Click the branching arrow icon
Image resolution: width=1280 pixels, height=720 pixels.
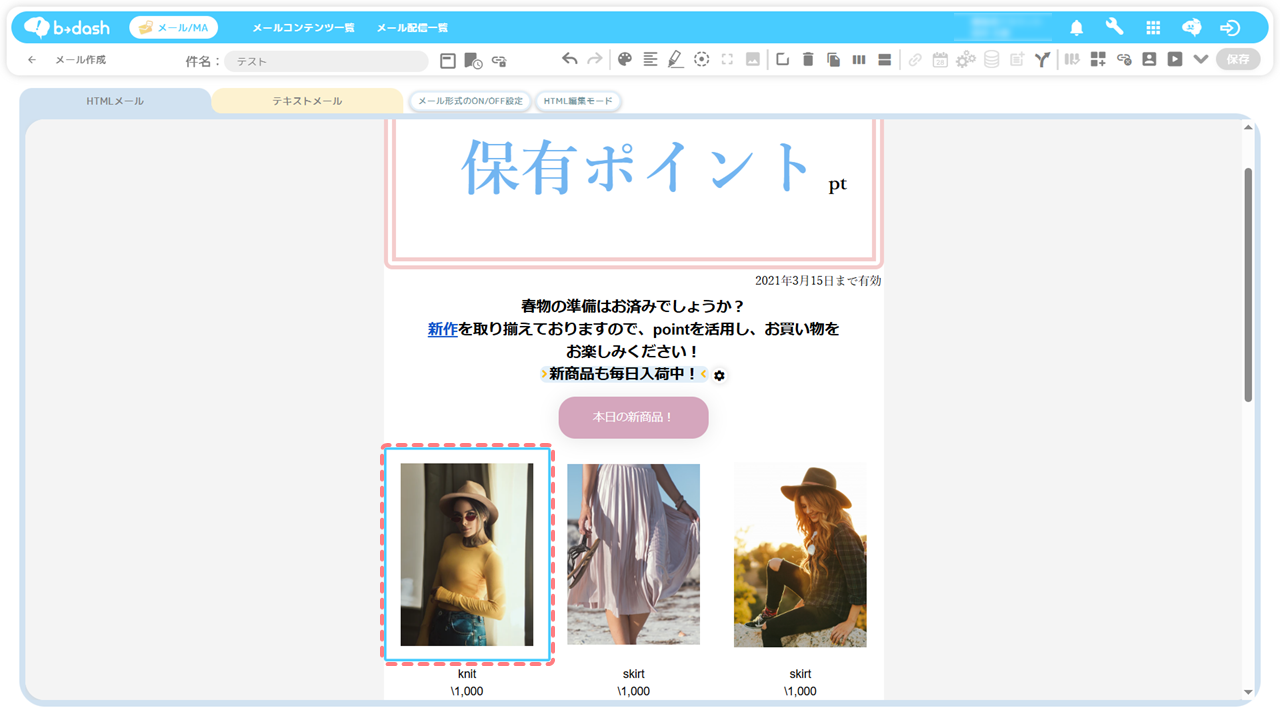tap(1042, 60)
